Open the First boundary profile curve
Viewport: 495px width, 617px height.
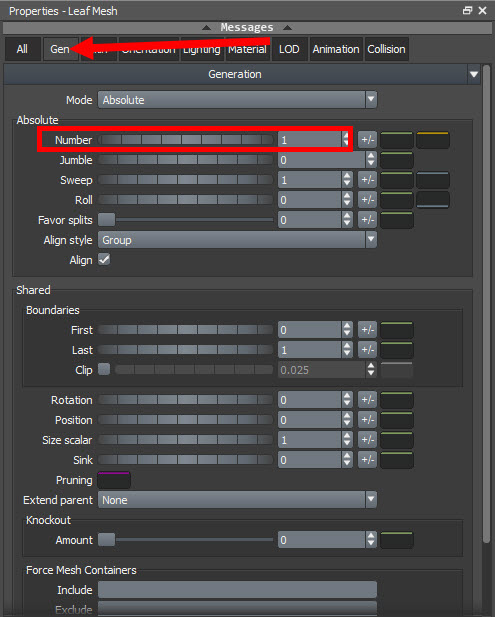click(397, 330)
